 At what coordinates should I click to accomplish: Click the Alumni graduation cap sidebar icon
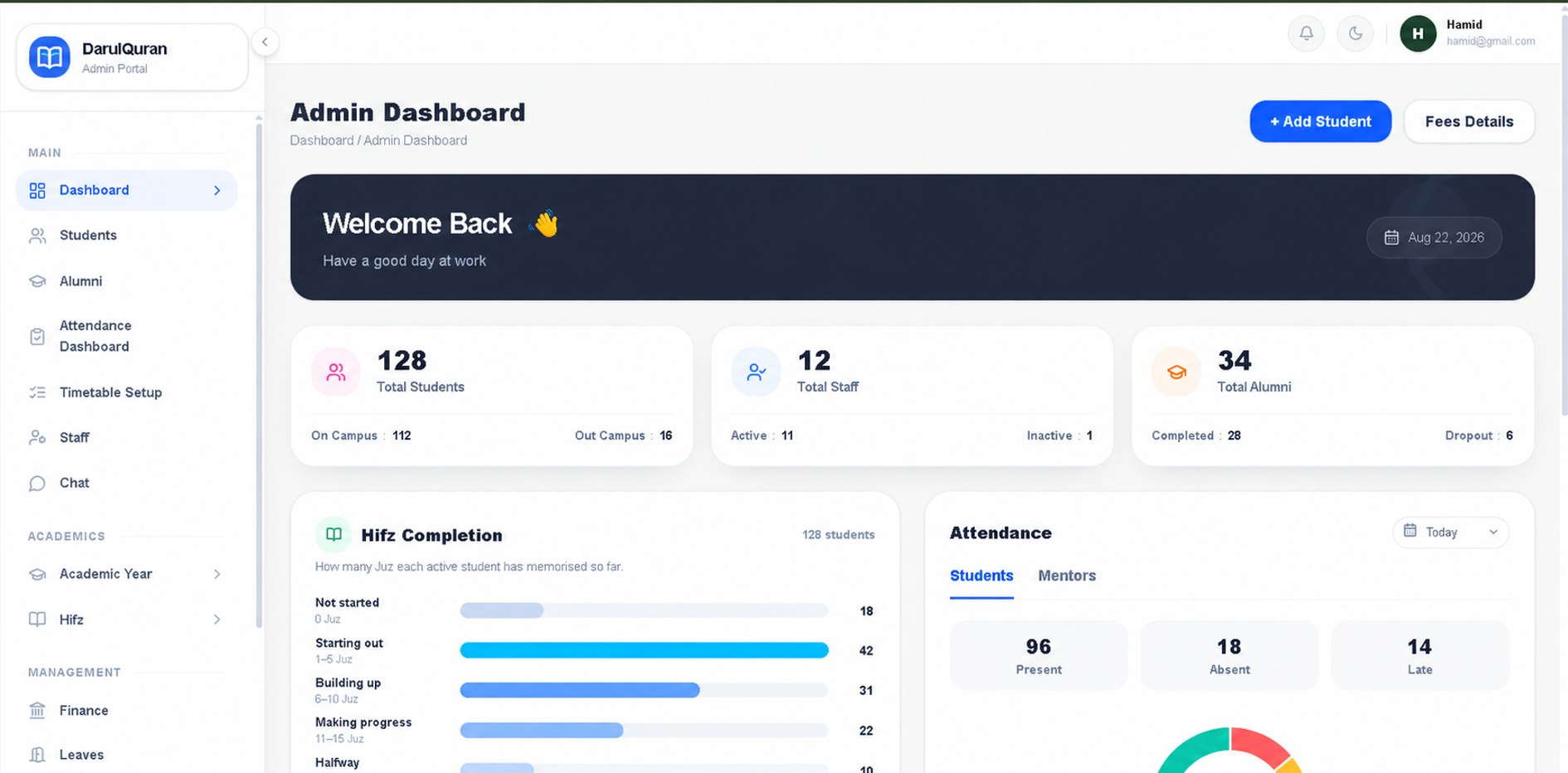[x=37, y=281]
